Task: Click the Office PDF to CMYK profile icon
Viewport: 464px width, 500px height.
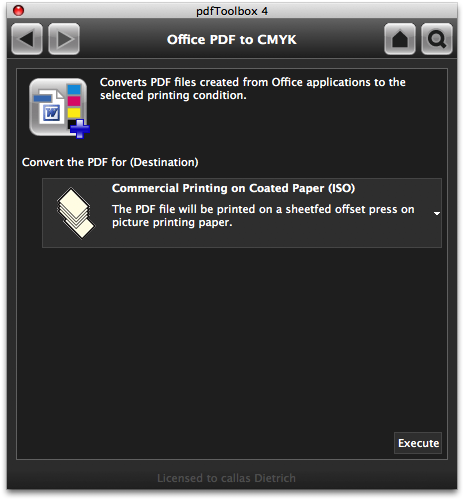Action: point(59,108)
